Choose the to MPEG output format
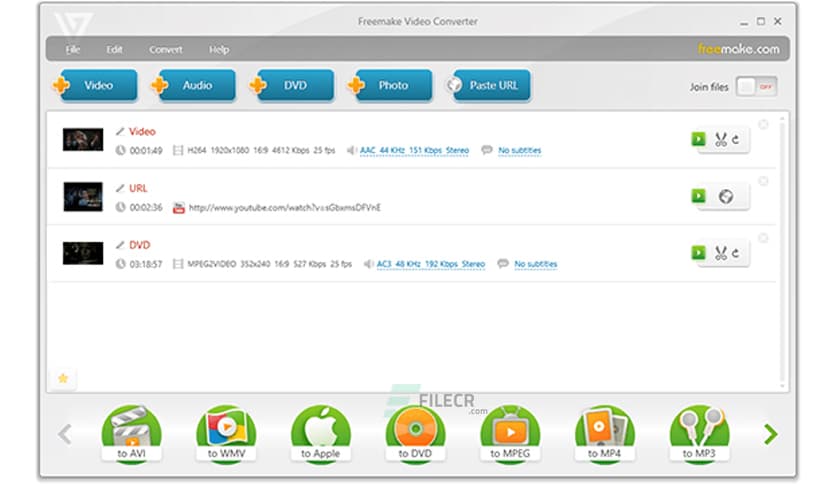 point(510,433)
